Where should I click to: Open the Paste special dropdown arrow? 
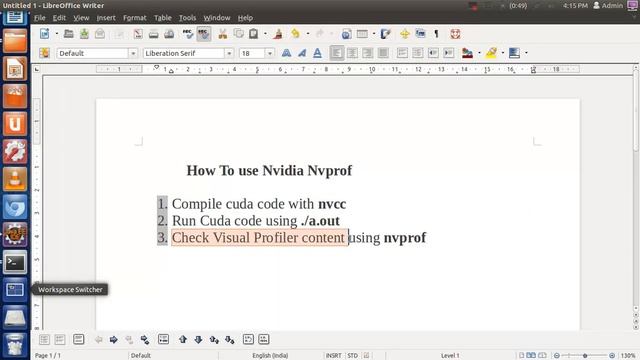[x=265, y=34]
